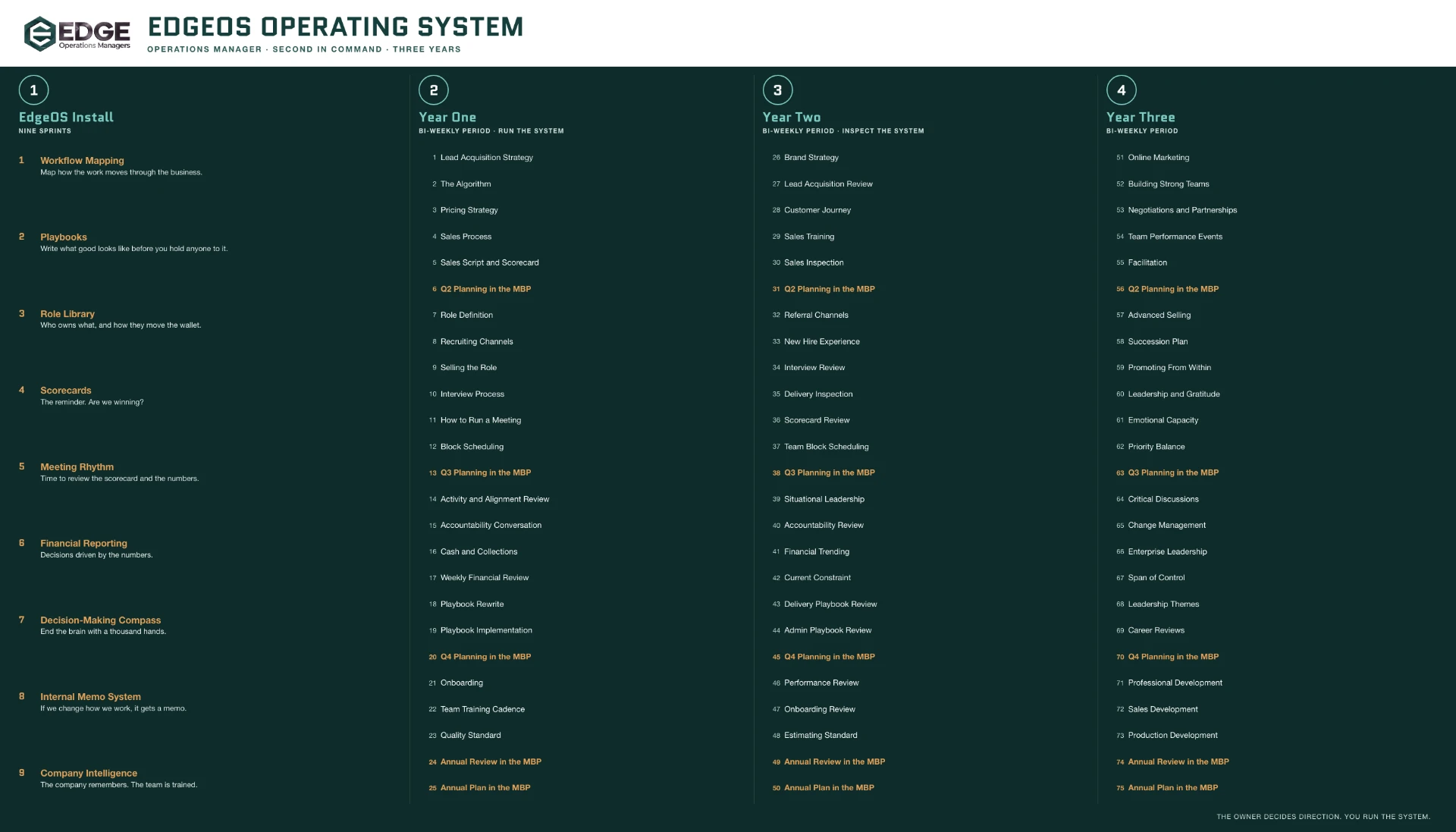Select the Year One heading
Image resolution: width=1456 pixels, height=832 pixels.
(447, 117)
